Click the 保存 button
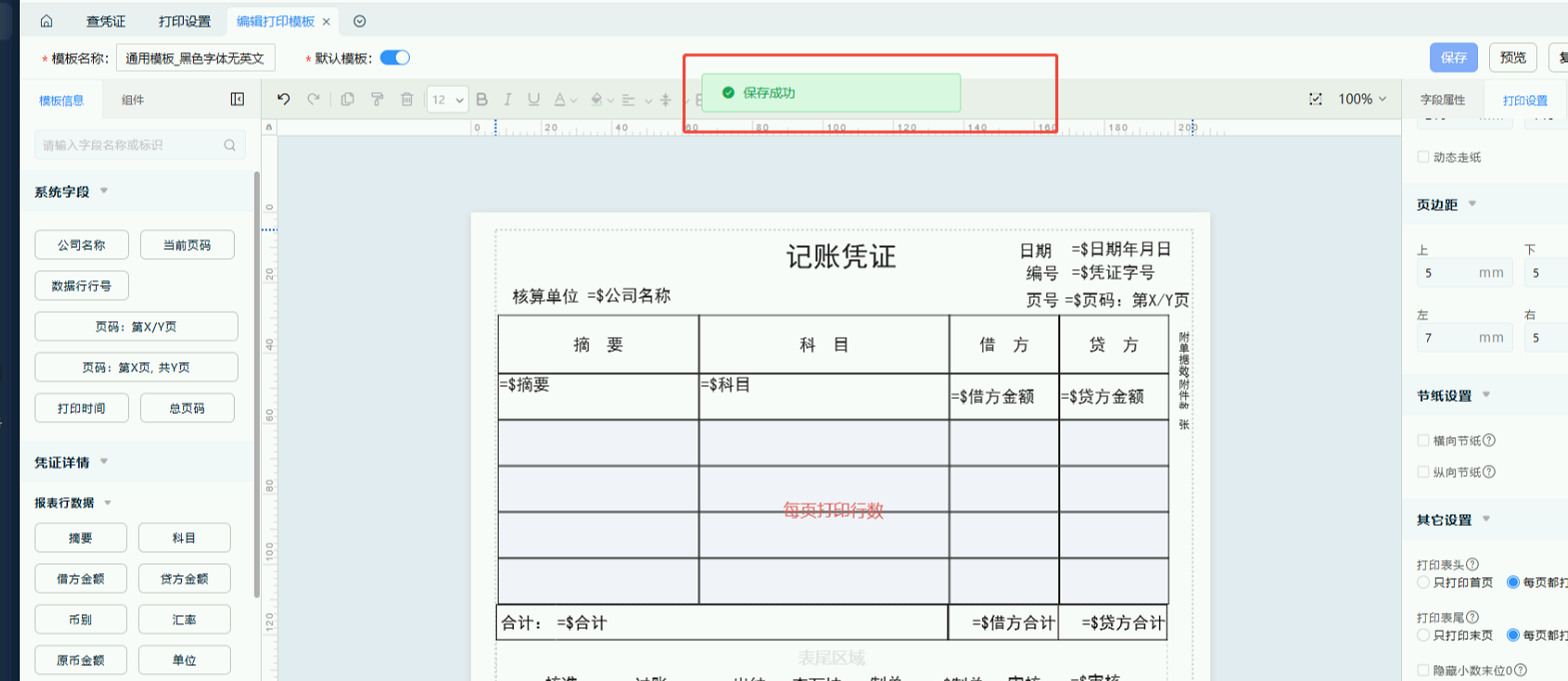 tap(1453, 58)
